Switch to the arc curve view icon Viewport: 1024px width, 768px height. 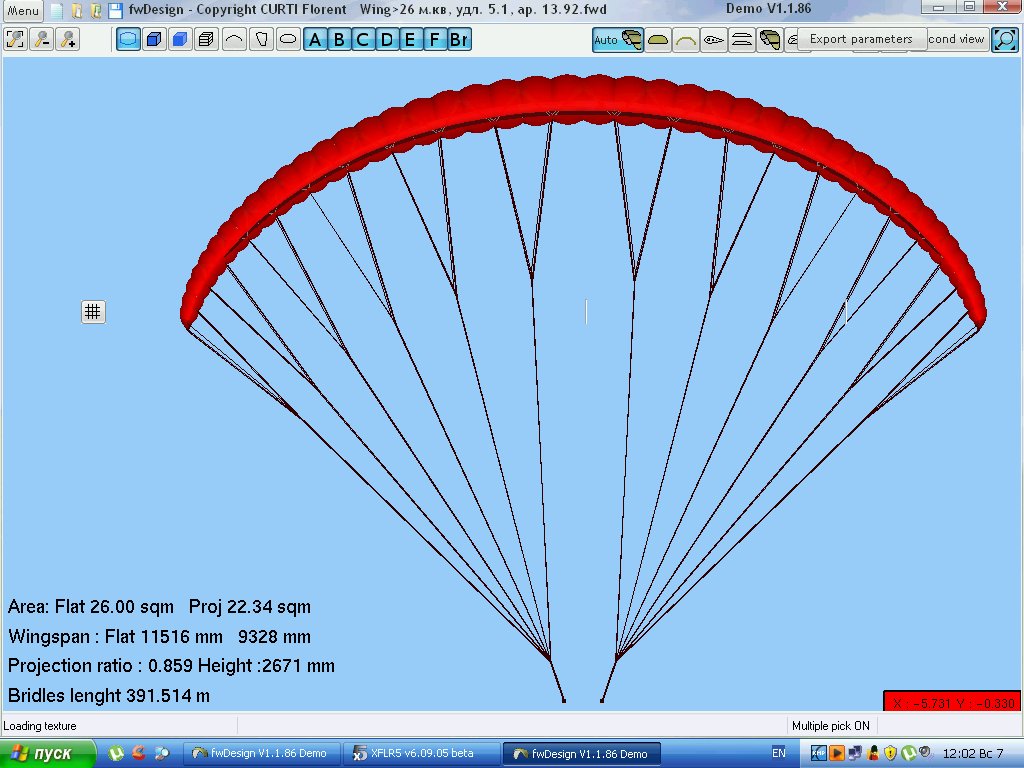click(x=233, y=40)
